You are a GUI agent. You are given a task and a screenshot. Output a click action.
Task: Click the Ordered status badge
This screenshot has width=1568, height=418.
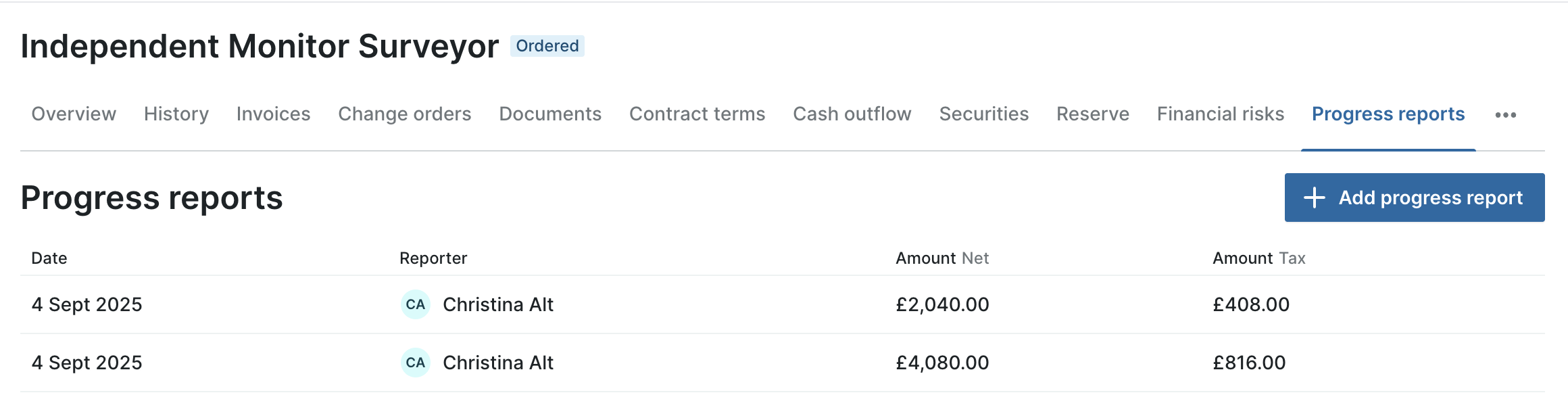point(547,46)
